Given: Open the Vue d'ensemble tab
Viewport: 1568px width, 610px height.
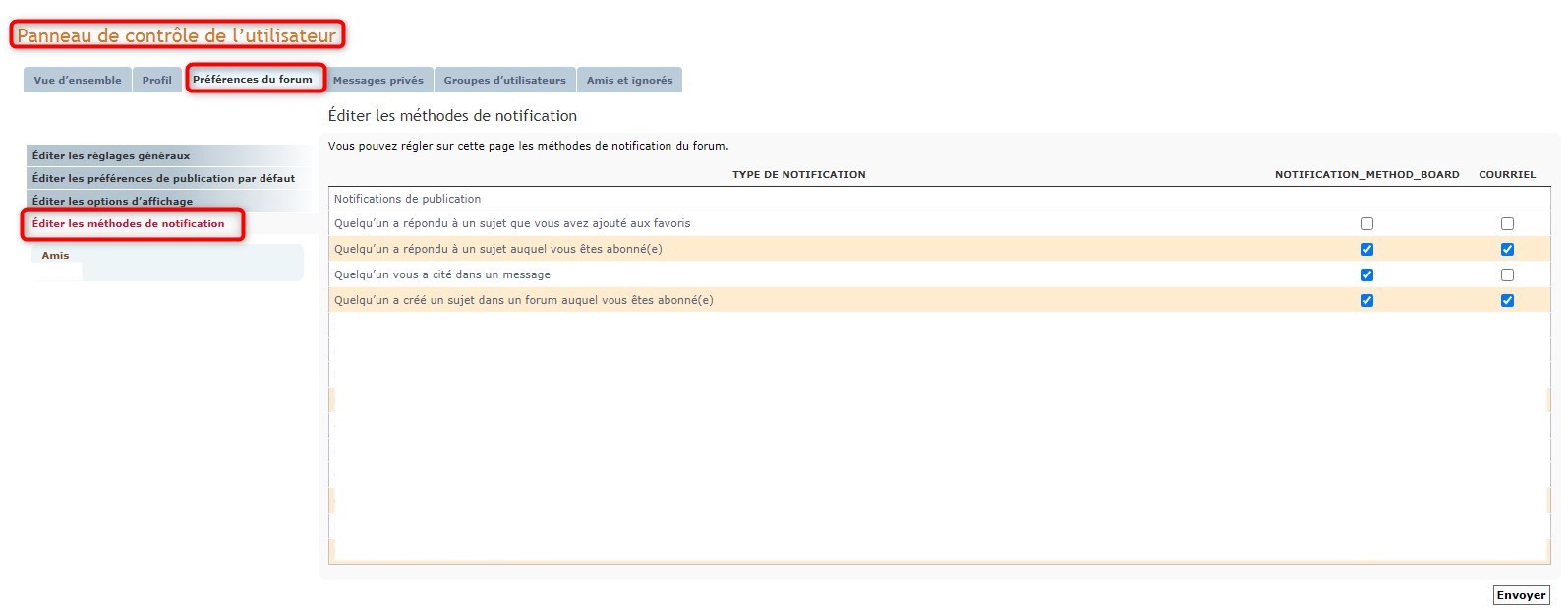Looking at the screenshot, I should (x=78, y=81).
